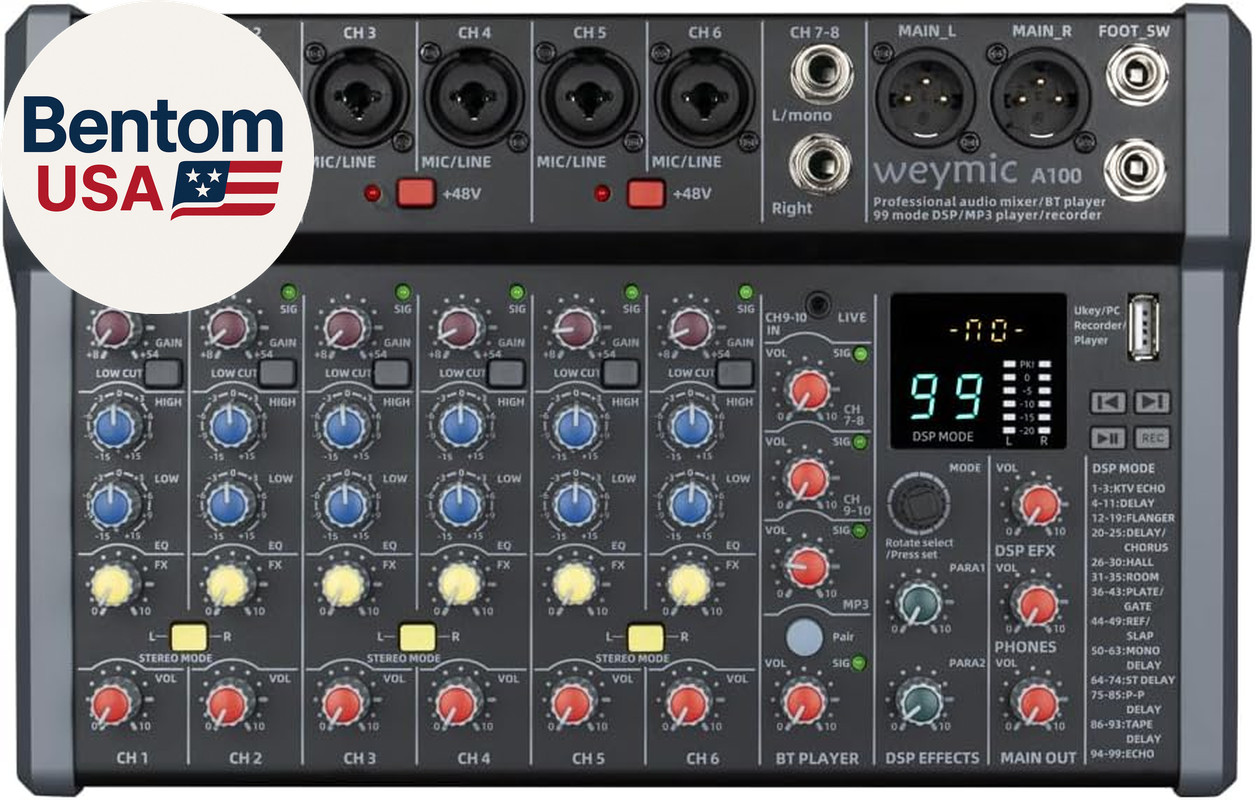Toggle the CH 6 LOW CUT button

point(736,374)
